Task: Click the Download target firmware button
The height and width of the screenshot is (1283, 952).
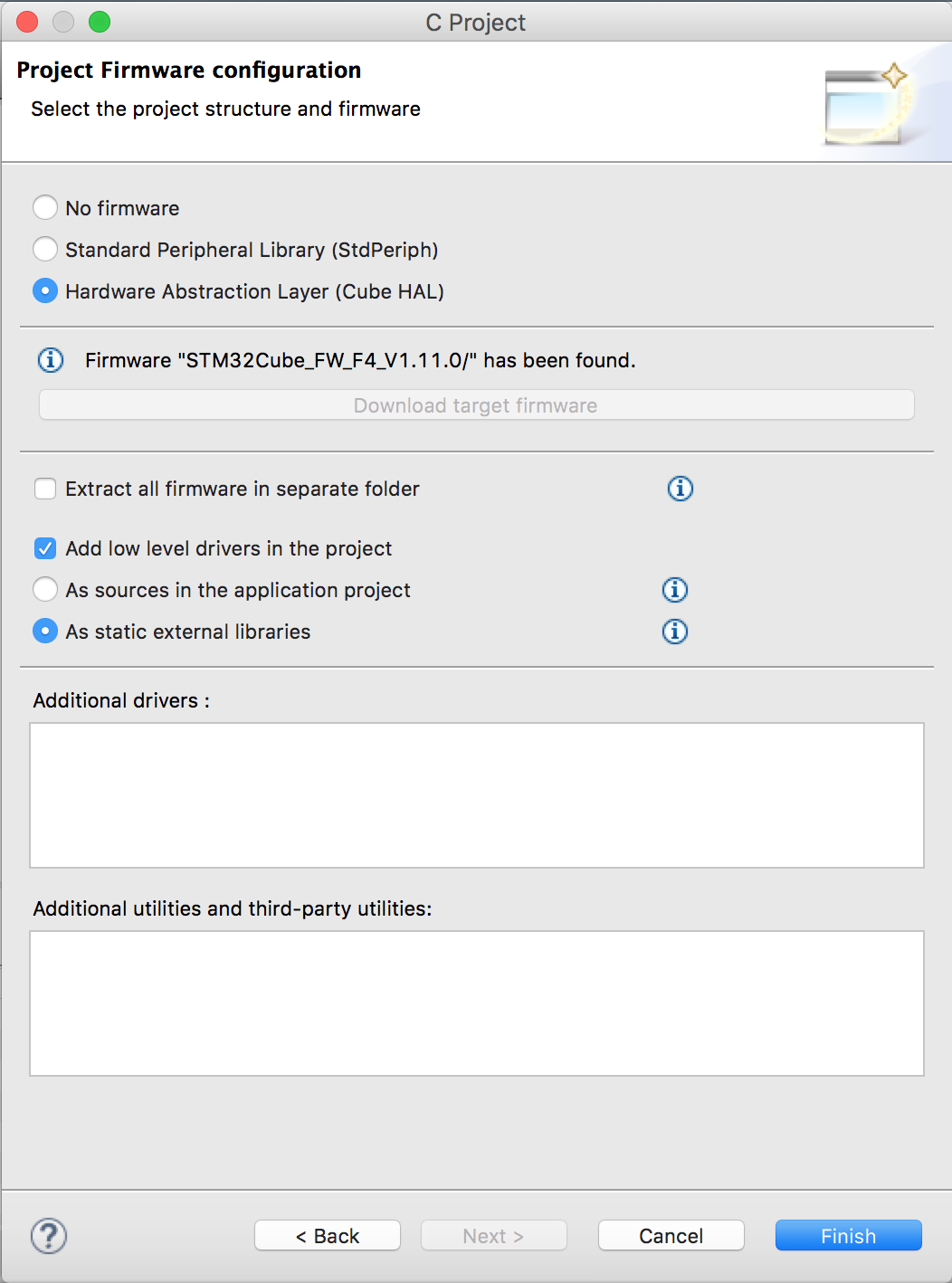Action: [x=476, y=405]
